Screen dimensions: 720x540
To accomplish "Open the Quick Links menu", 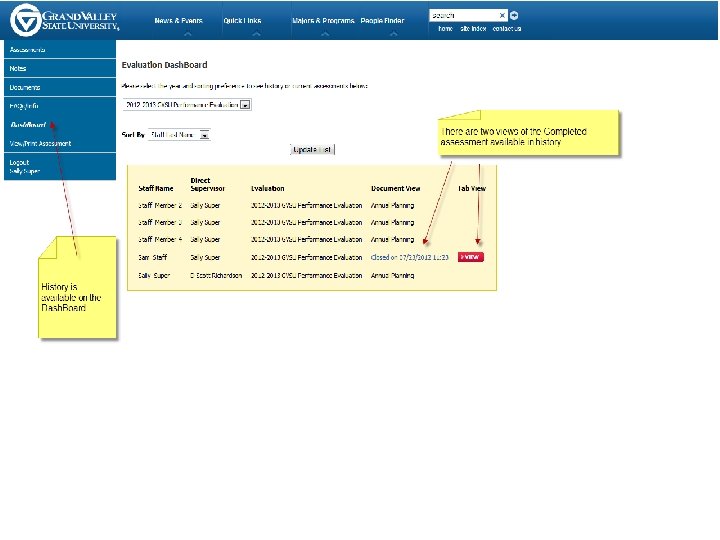I will (x=242, y=21).
